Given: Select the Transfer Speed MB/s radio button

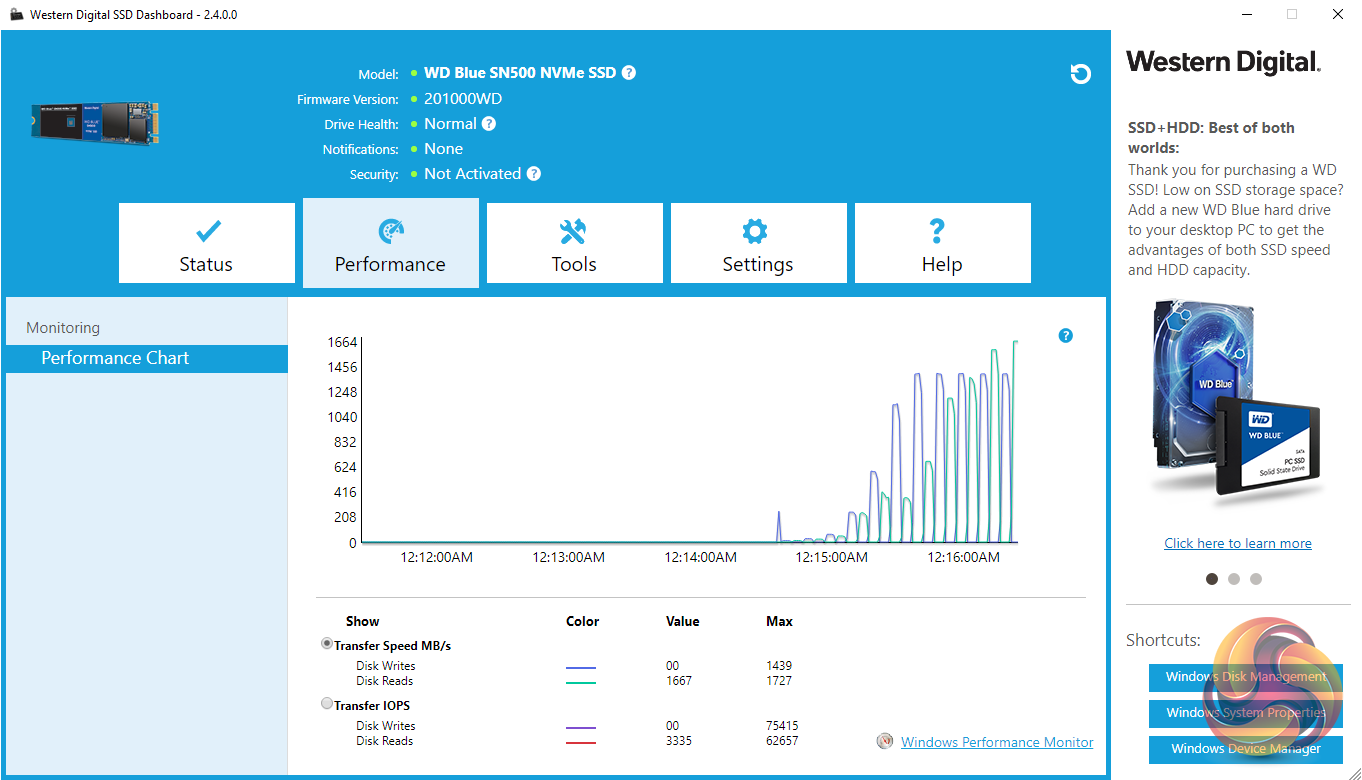Looking at the screenshot, I should point(327,644).
